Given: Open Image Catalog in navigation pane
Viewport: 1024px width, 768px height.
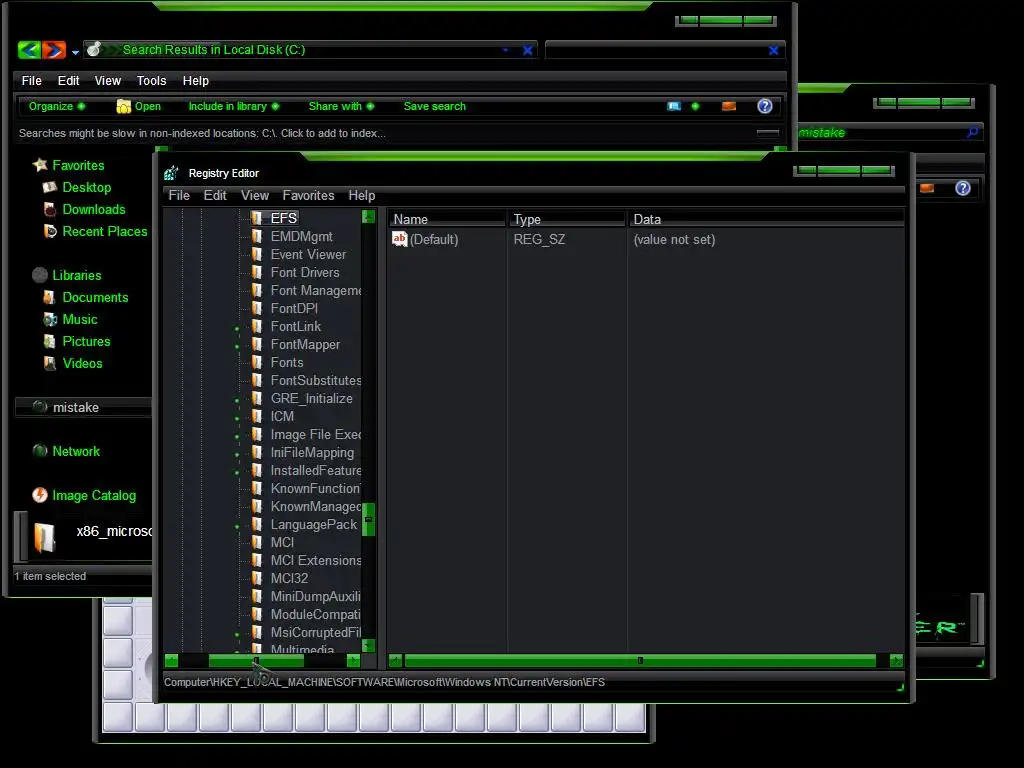Looking at the screenshot, I should click(x=93, y=496).
